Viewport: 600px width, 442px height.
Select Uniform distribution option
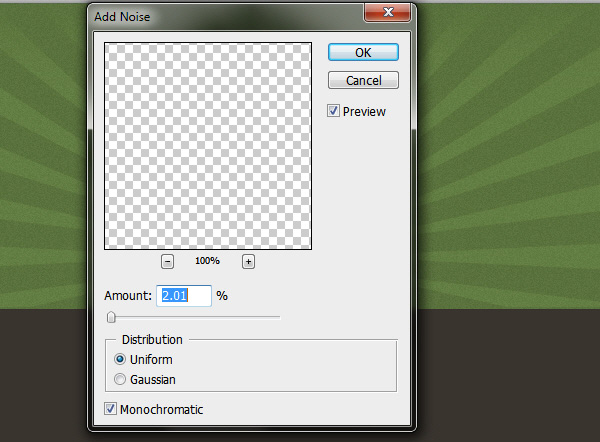120,359
